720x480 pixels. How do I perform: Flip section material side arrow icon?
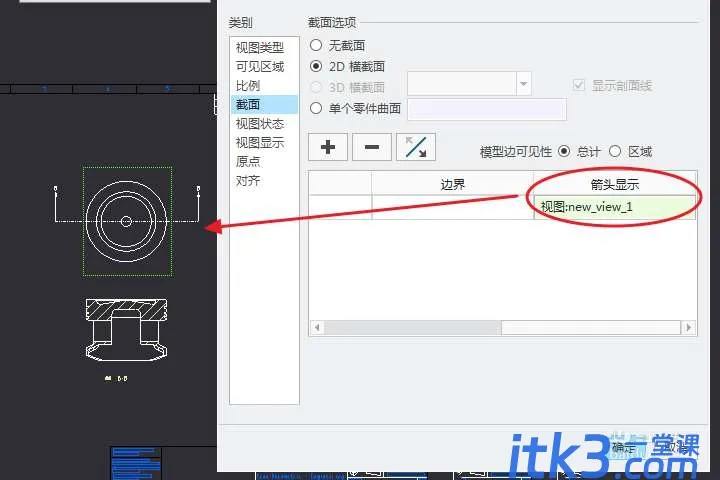[416, 147]
